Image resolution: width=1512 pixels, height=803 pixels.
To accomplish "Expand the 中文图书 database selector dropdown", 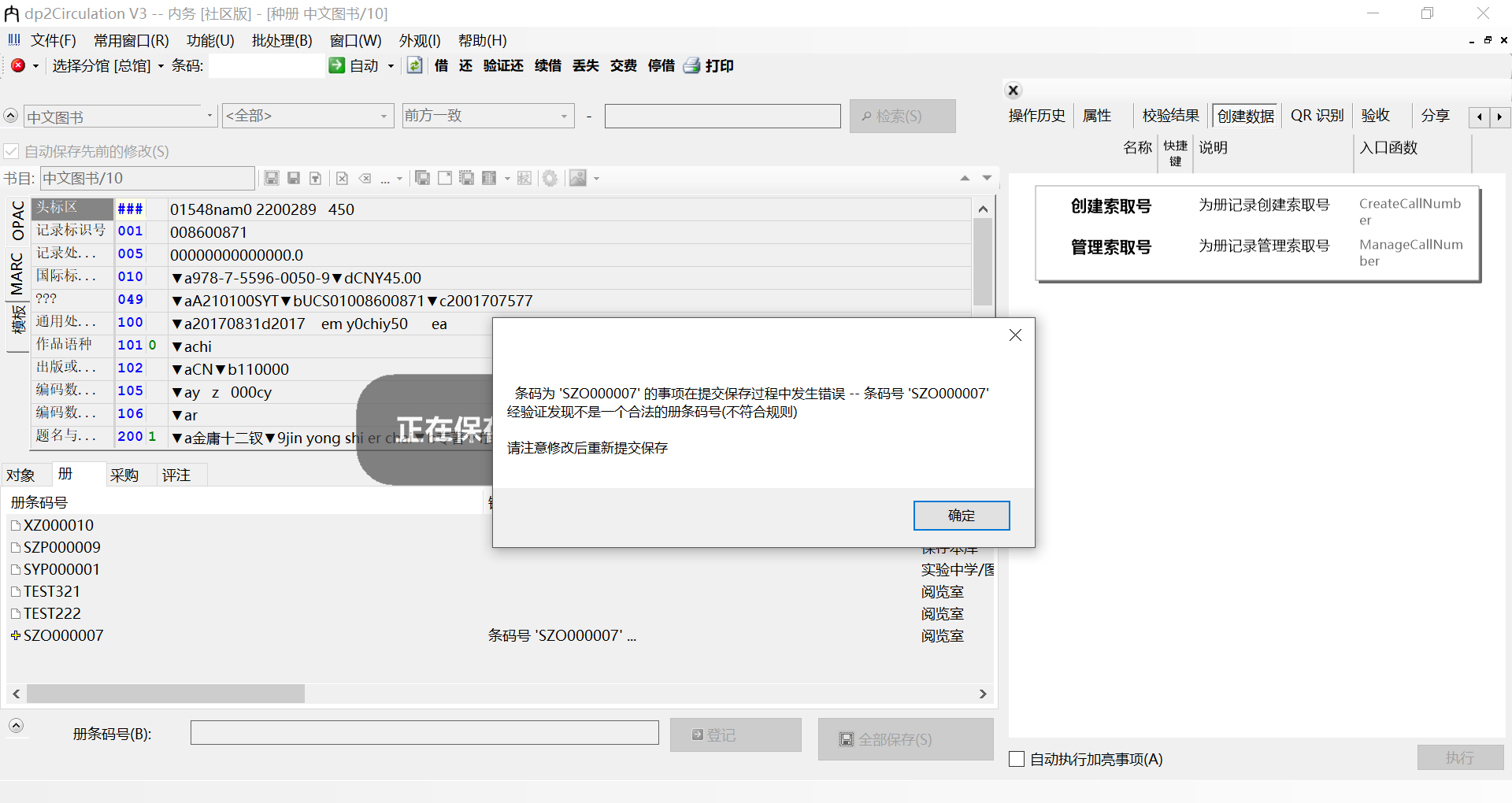I will [208, 116].
